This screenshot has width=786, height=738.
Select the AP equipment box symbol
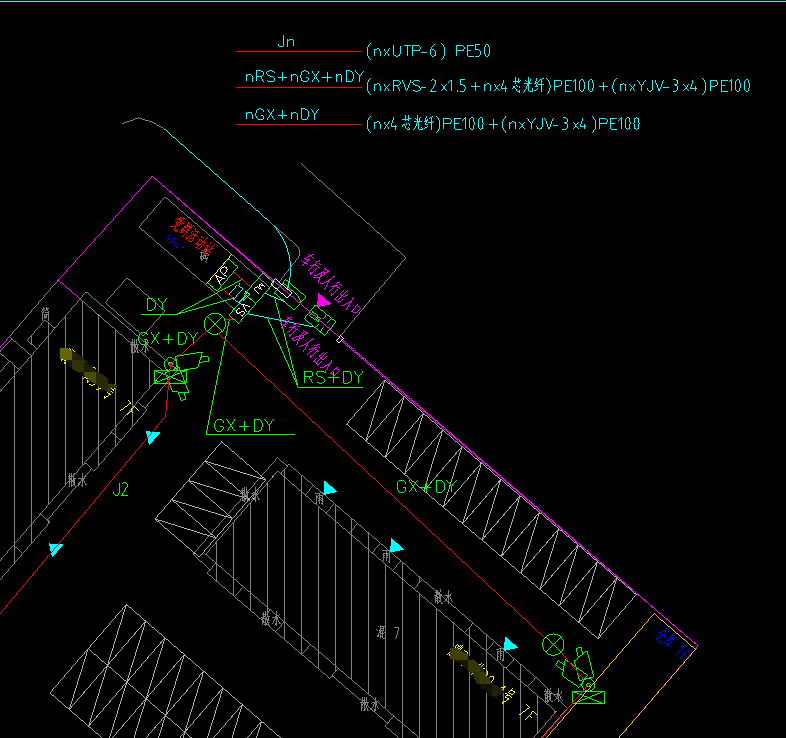click(x=223, y=274)
